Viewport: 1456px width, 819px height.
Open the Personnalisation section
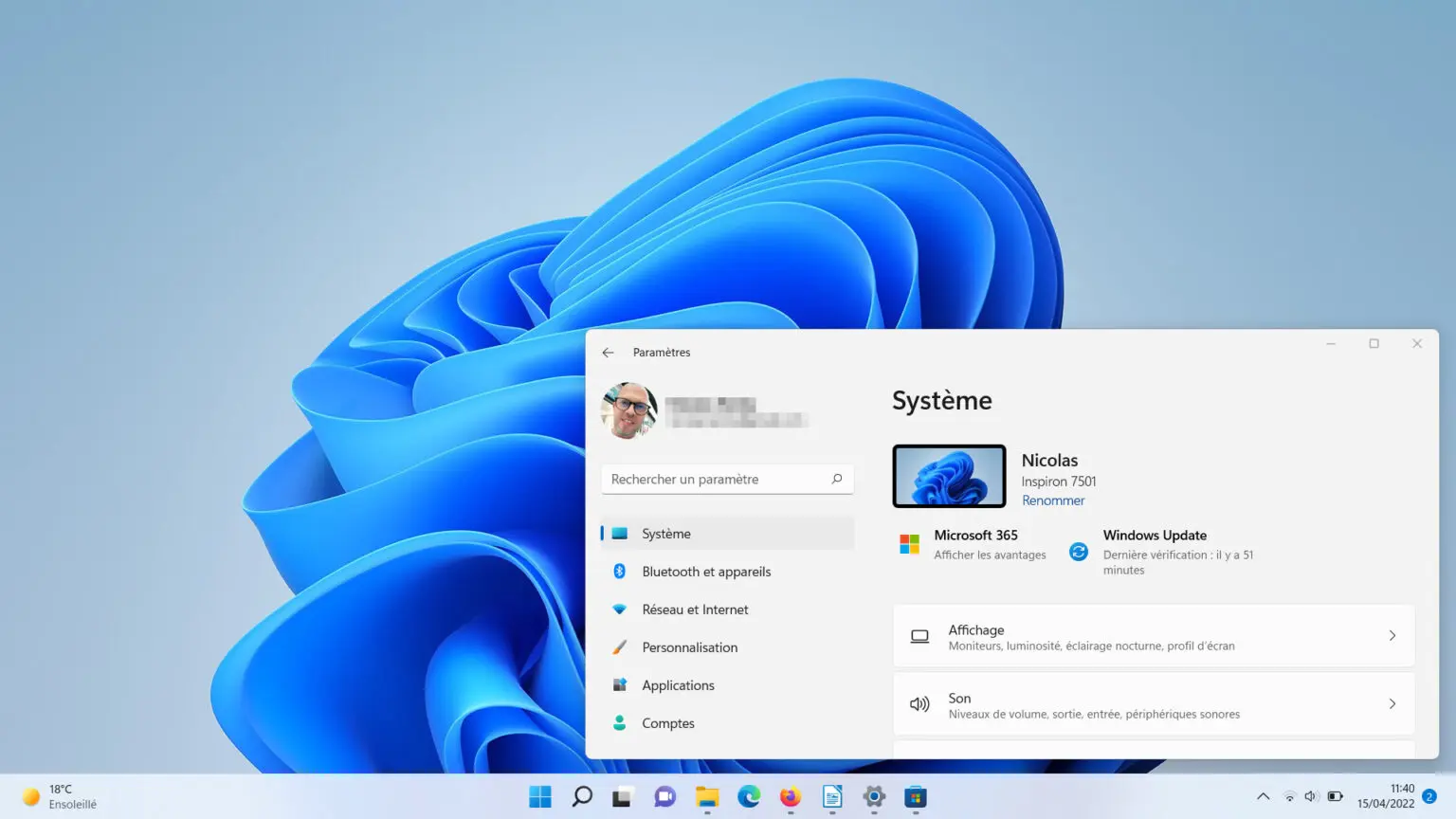click(690, 647)
